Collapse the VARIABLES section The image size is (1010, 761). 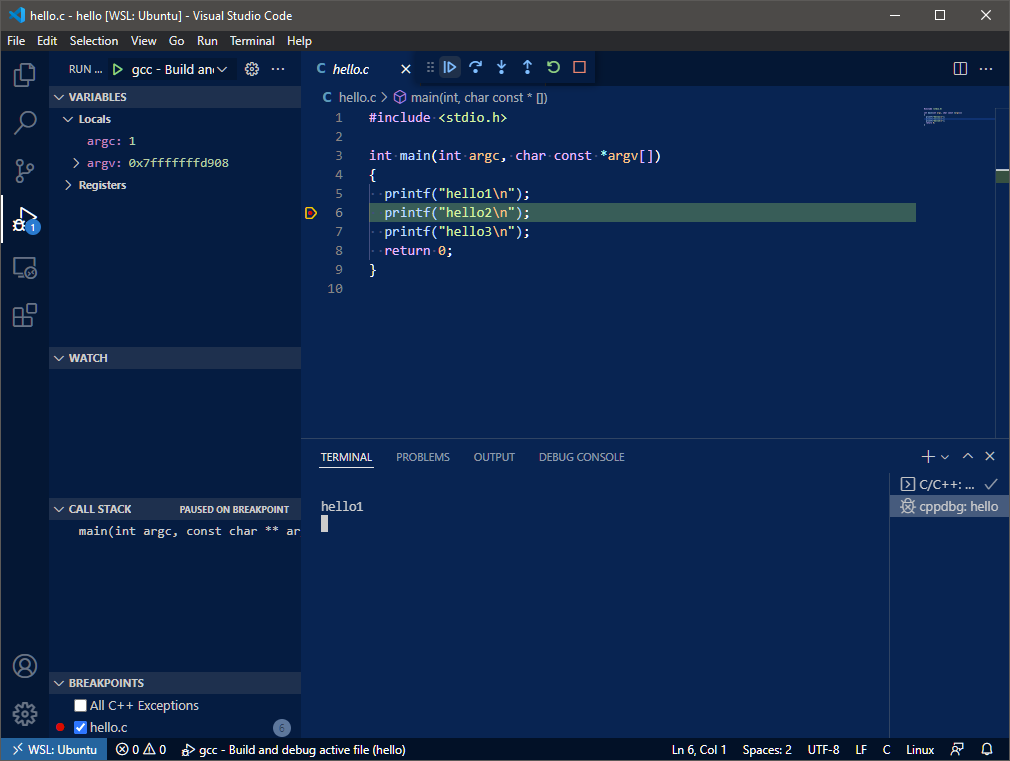tap(175, 97)
